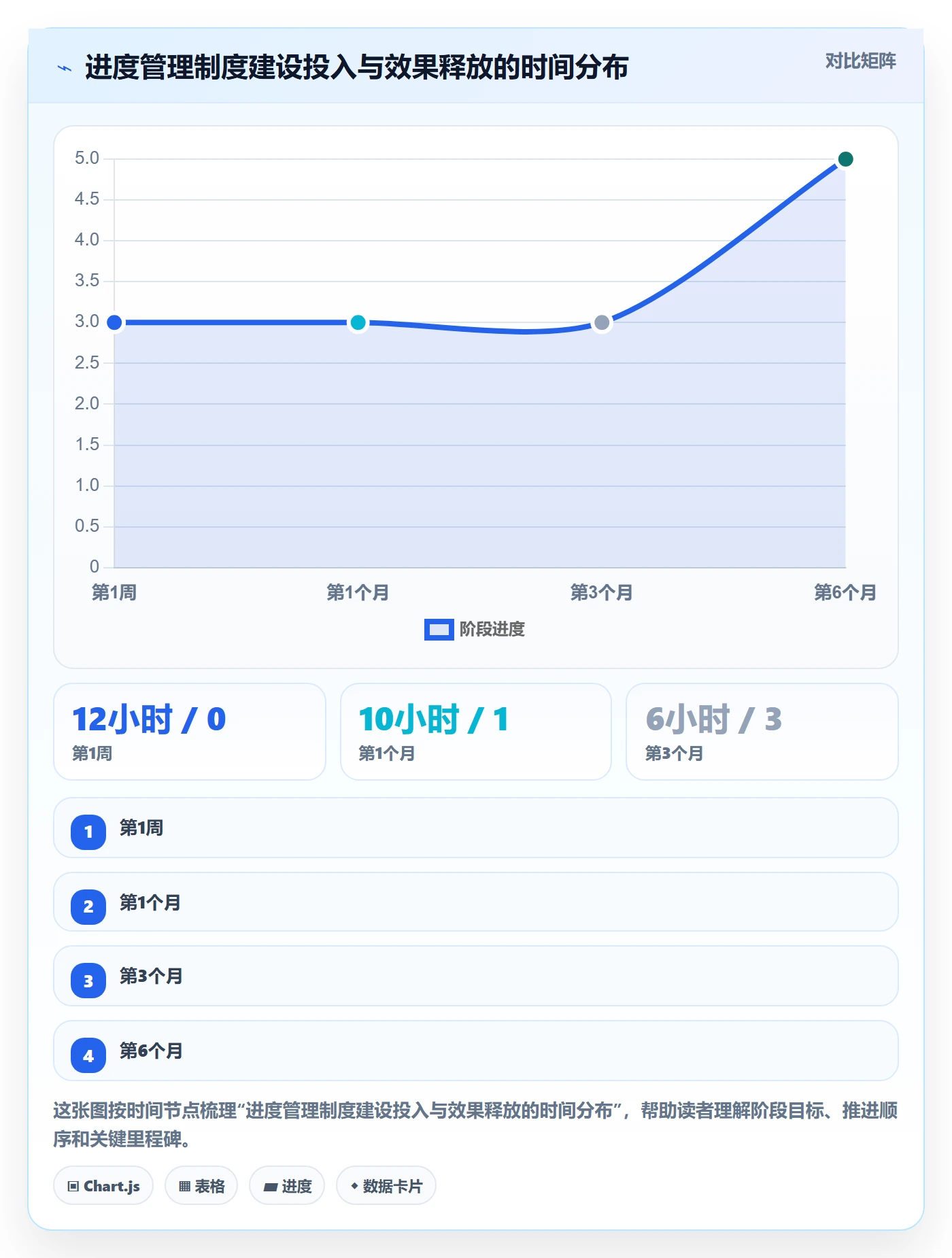
Task: Toggle the 阶段进度 legend color swatch
Action: point(439,630)
